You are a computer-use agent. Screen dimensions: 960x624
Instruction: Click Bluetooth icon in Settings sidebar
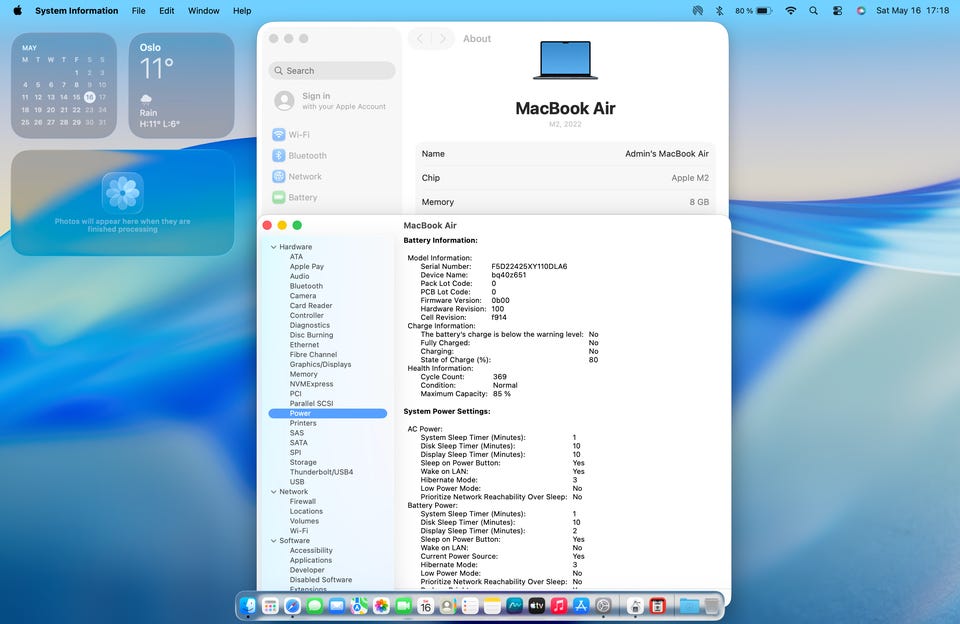pyautogui.click(x=279, y=156)
